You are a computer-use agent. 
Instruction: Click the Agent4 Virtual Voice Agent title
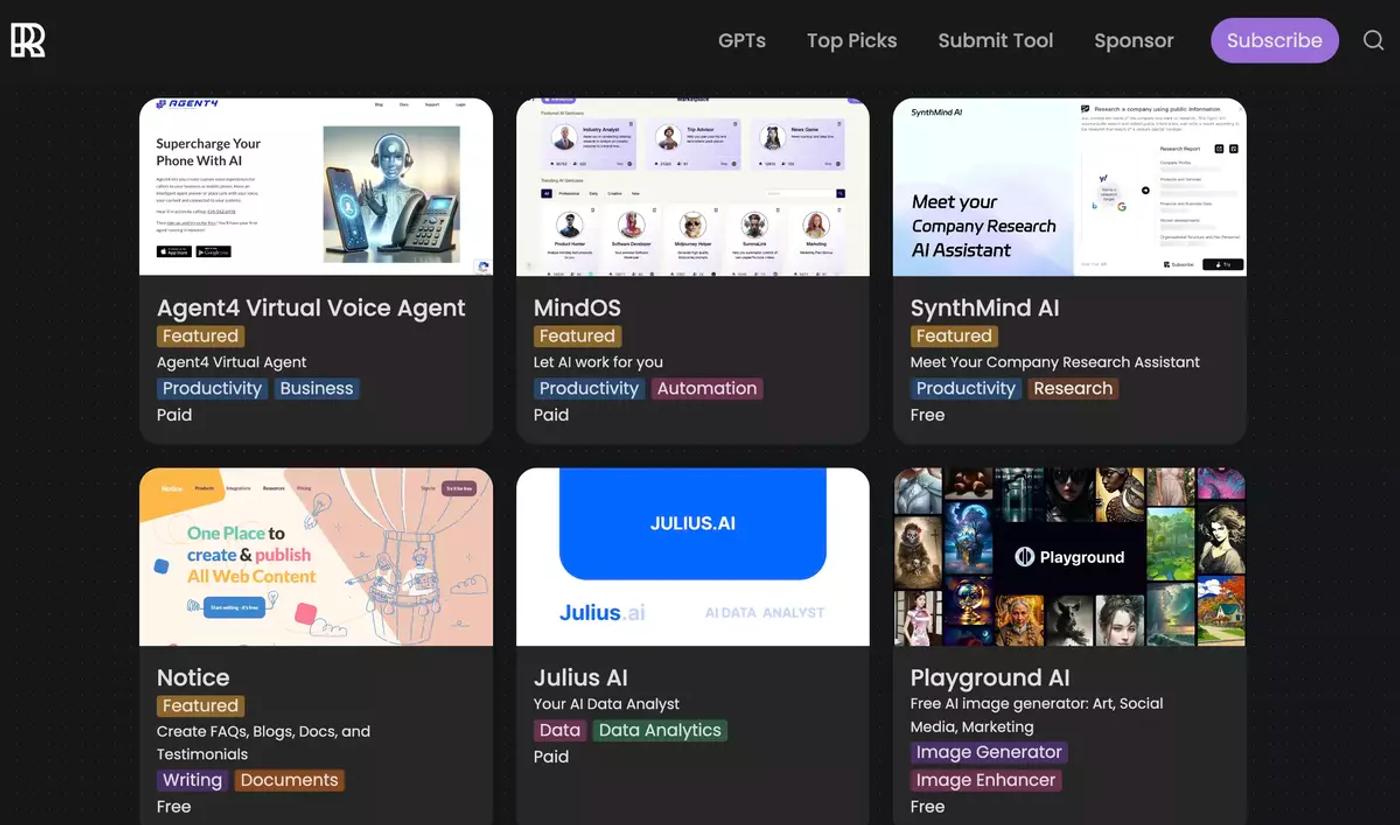click(x=311, y=308)
